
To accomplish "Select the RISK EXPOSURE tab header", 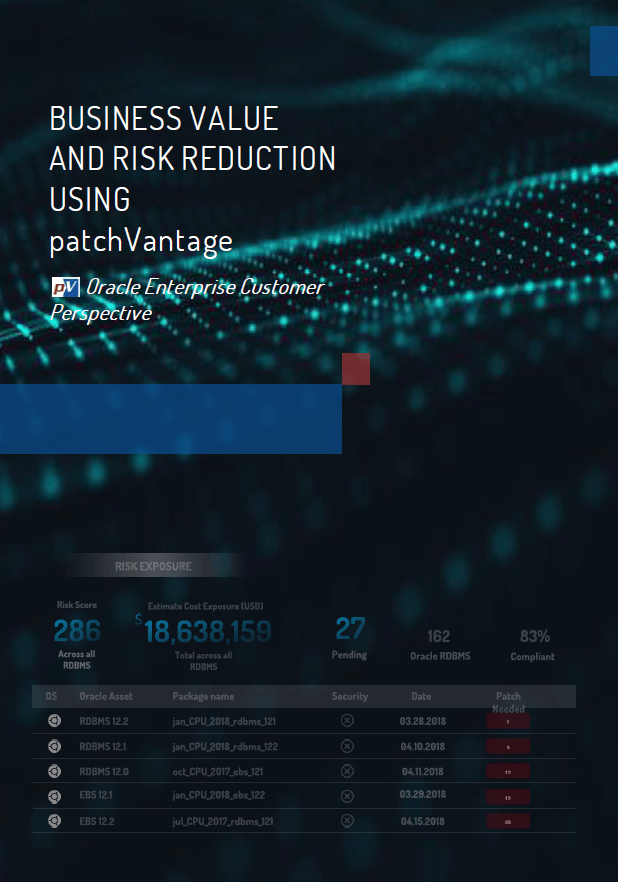I will [153, 566].
